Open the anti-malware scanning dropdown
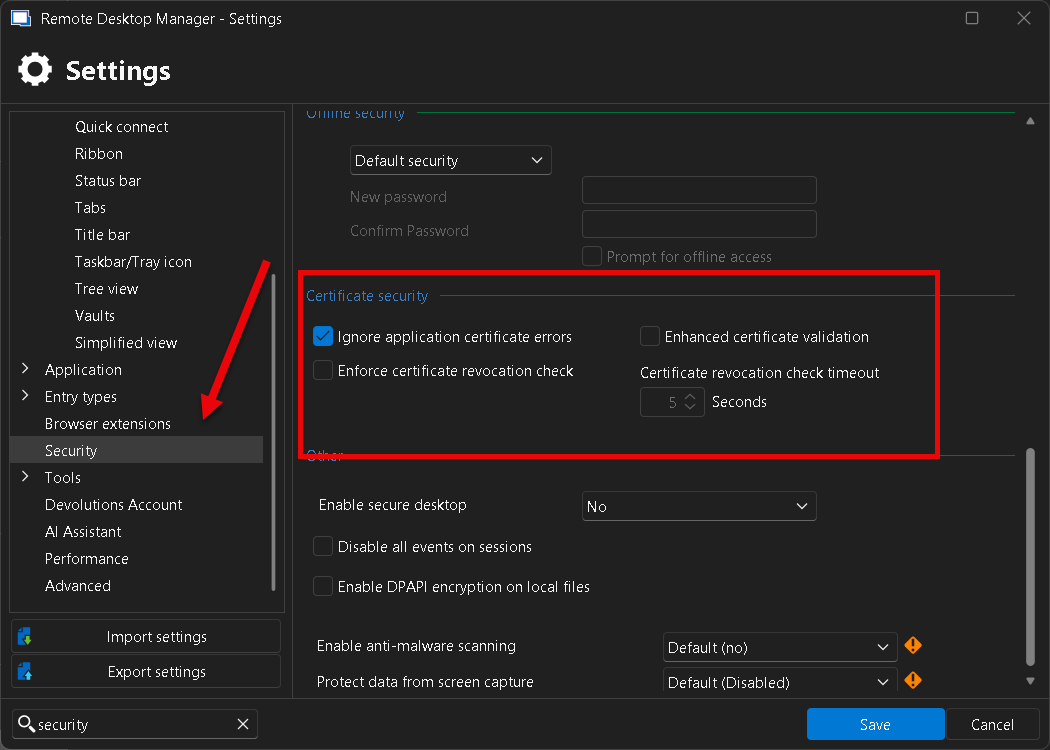The image size is (1050, 750). pos(780,648)
